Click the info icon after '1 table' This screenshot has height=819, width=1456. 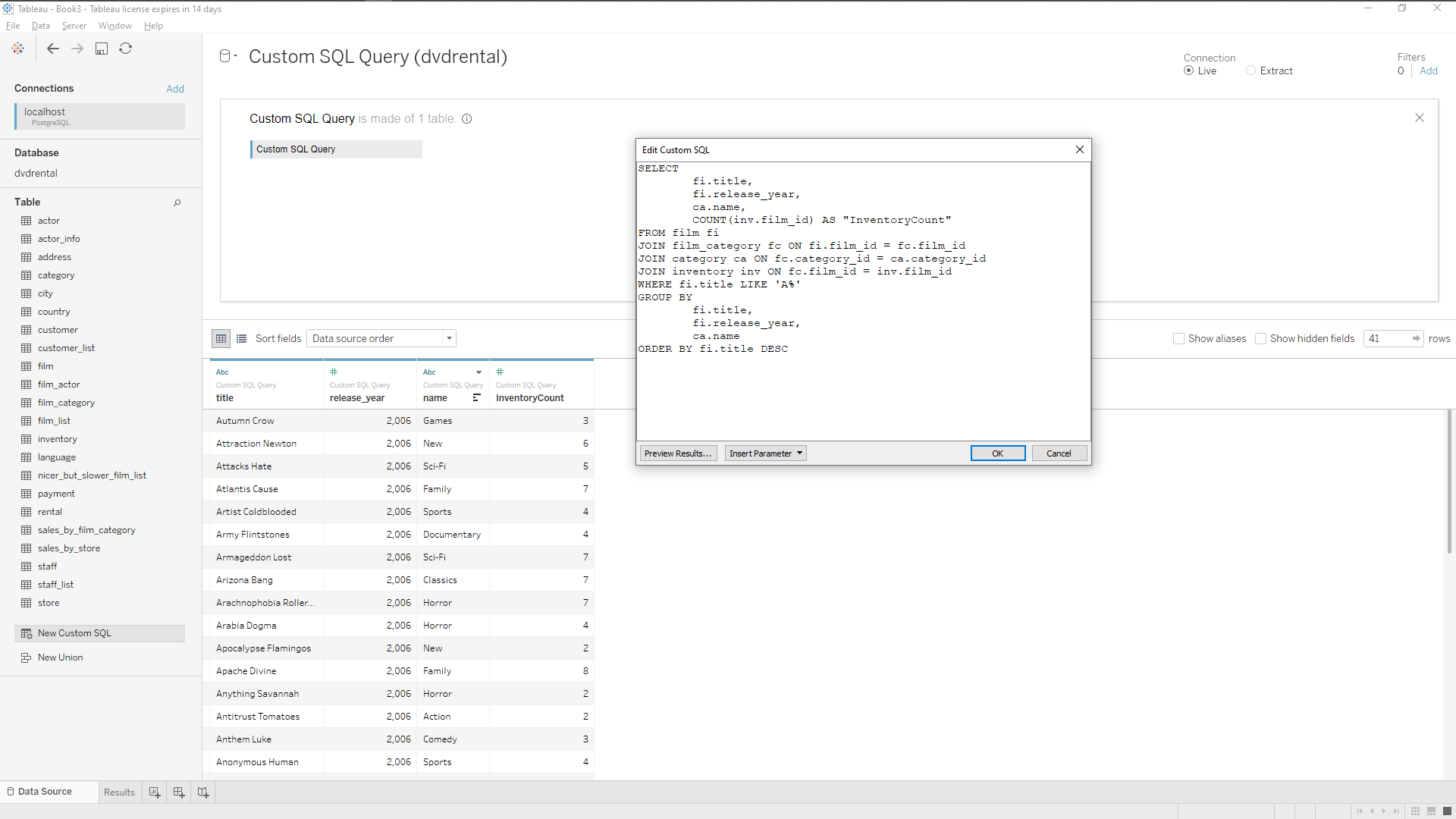coord(467,119)
